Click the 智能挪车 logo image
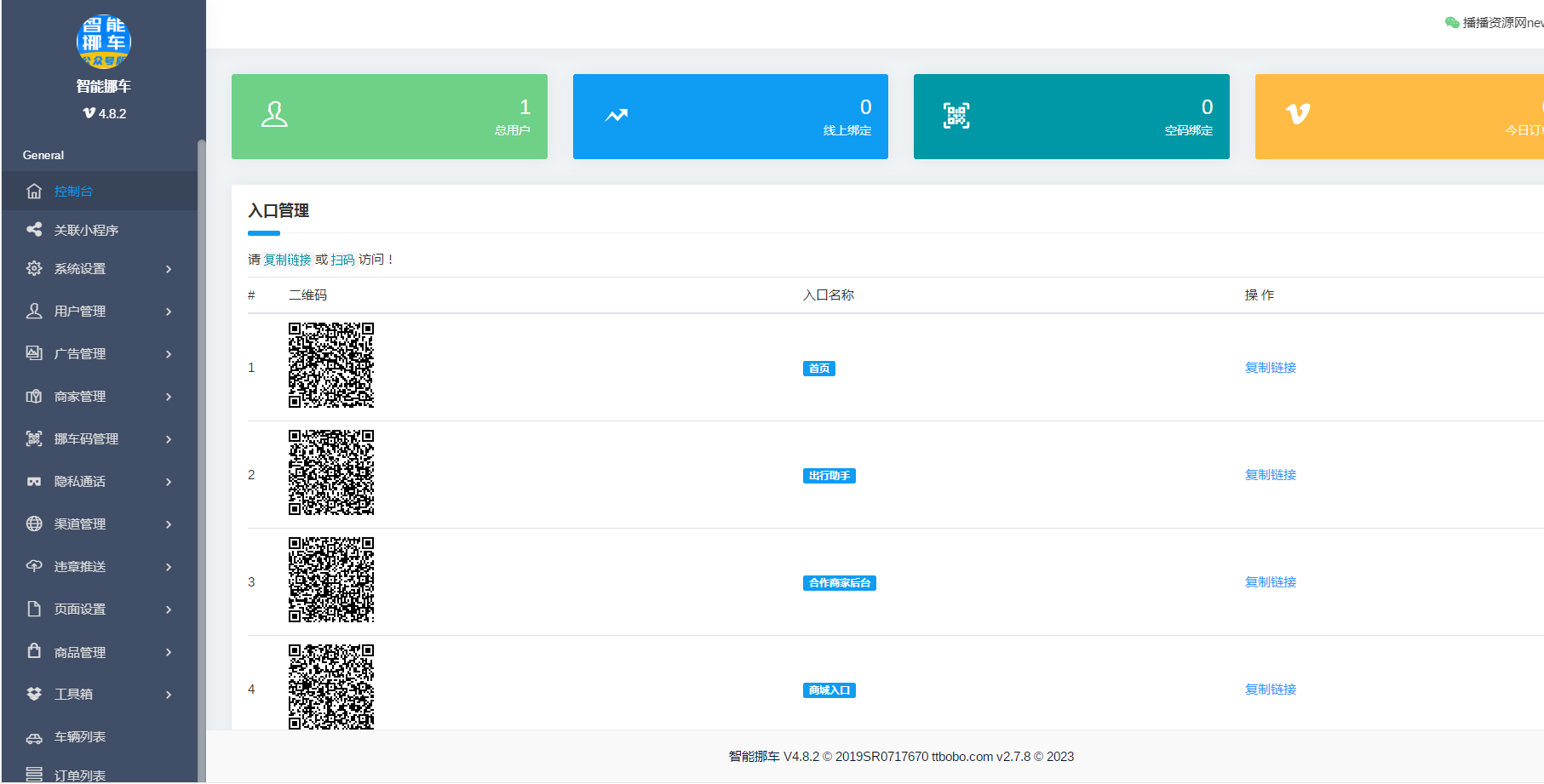Screen dimensions: 1544x784 pyautogui.click(x=104, y=42)
